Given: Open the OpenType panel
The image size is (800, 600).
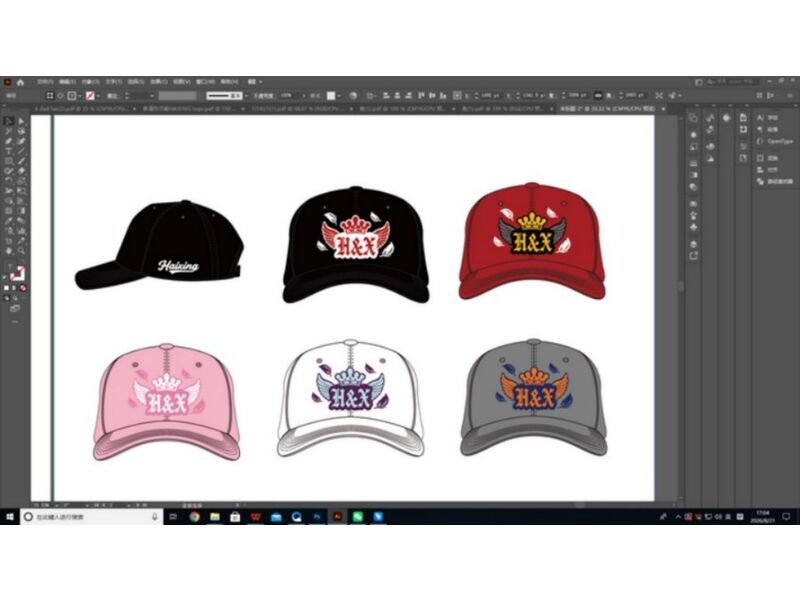Looking at the screenshot, I should pos(776,141).
